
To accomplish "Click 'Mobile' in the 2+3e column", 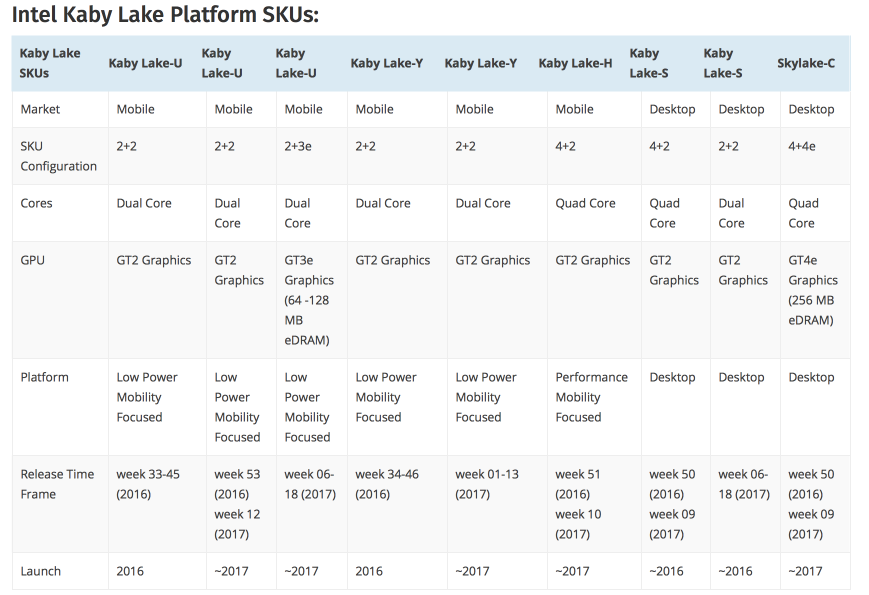I will 303,109.
